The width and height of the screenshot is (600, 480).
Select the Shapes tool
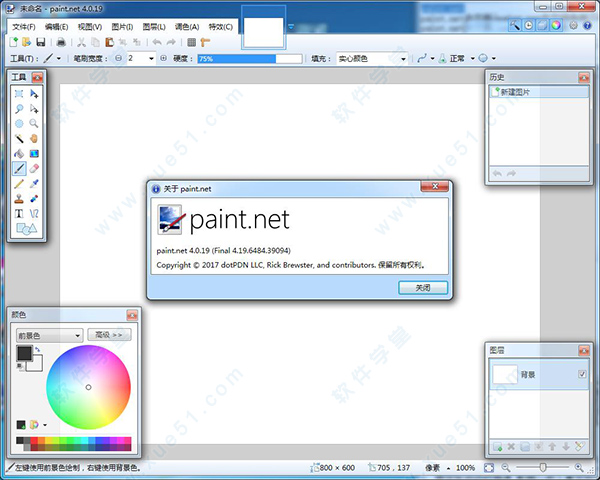click(27, 229)
